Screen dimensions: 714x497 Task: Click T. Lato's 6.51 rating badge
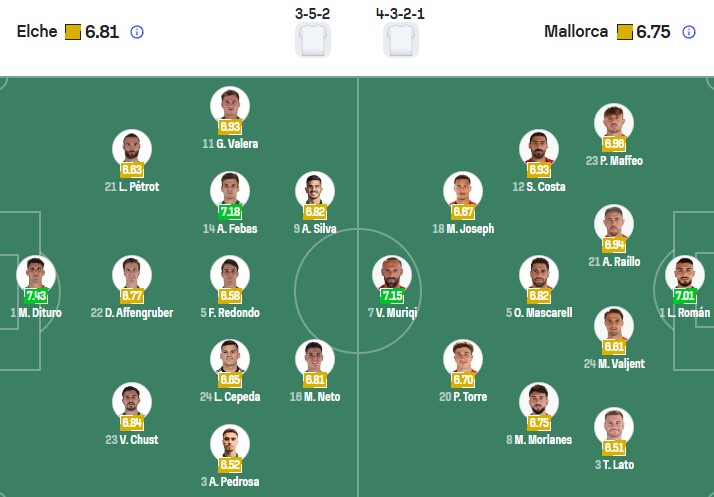click(x=614, y=448)
